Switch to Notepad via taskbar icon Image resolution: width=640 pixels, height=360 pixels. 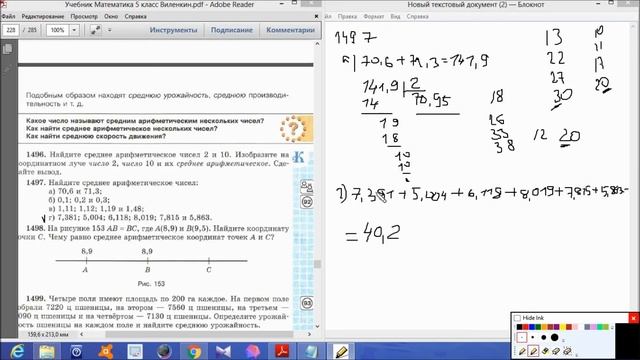pyautogui.click(x=311, y=351)
